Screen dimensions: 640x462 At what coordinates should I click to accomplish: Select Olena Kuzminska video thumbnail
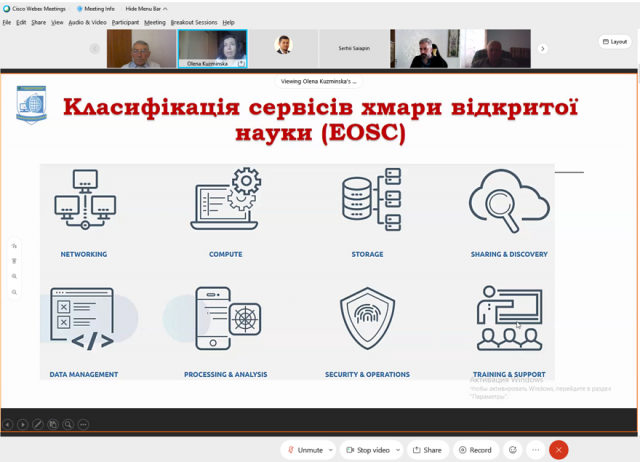click(212, 49)
